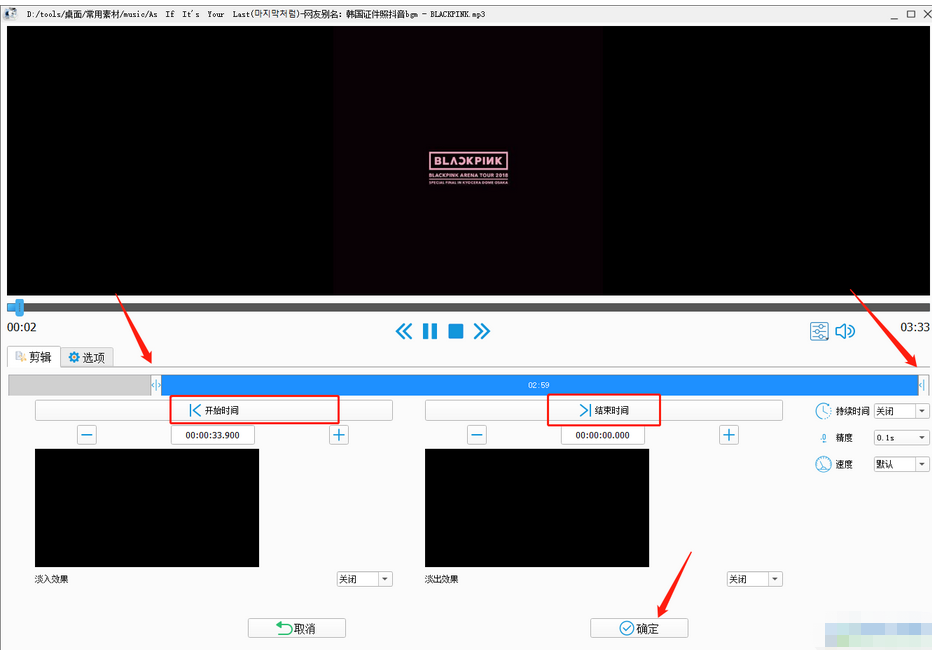
Task: Expand the 淡入效果 fade-in dropdown
Action: [x=364, y=579]
